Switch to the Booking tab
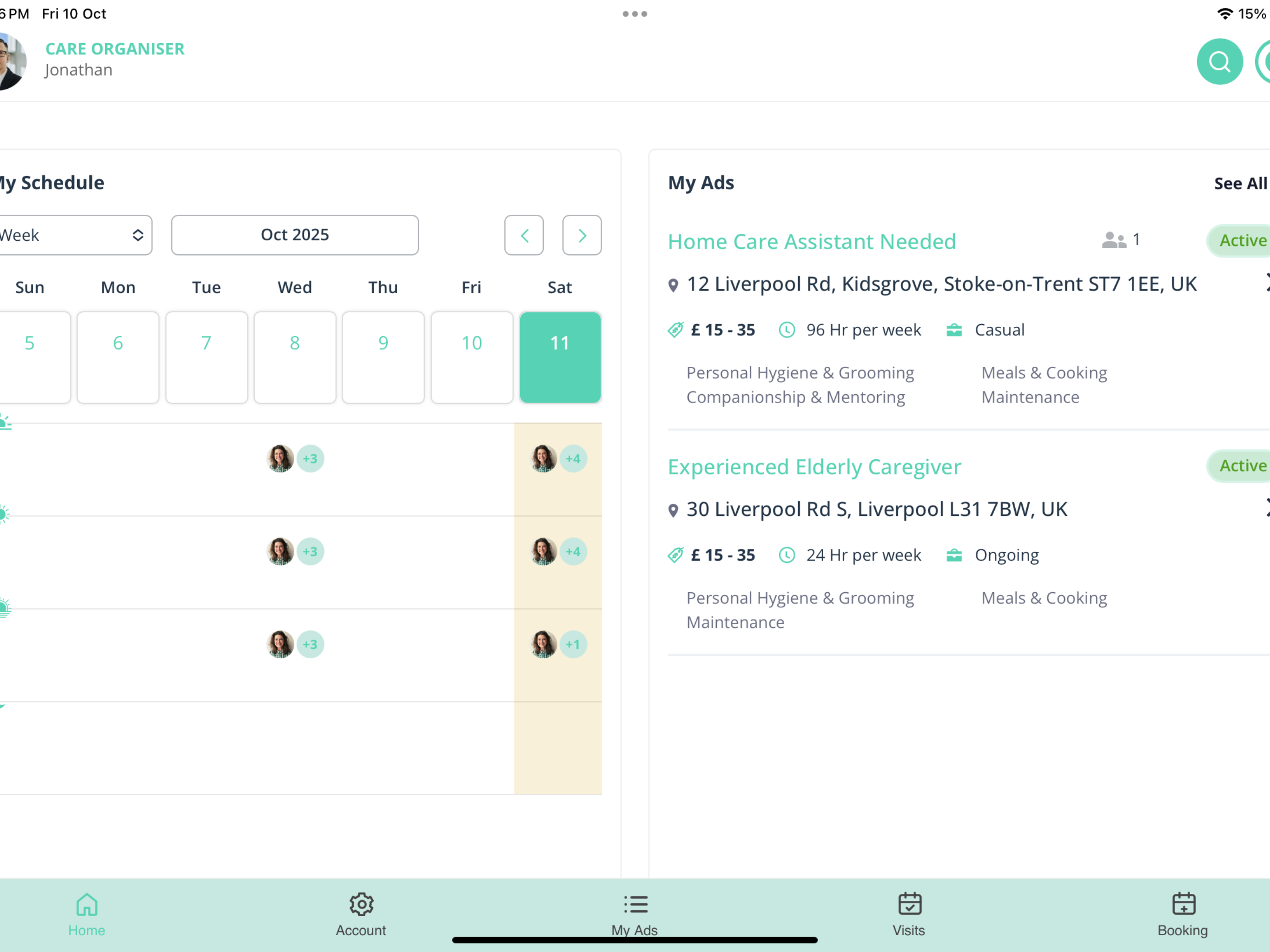Viewport: 1270px width, 952px height. coord(1184,915)
